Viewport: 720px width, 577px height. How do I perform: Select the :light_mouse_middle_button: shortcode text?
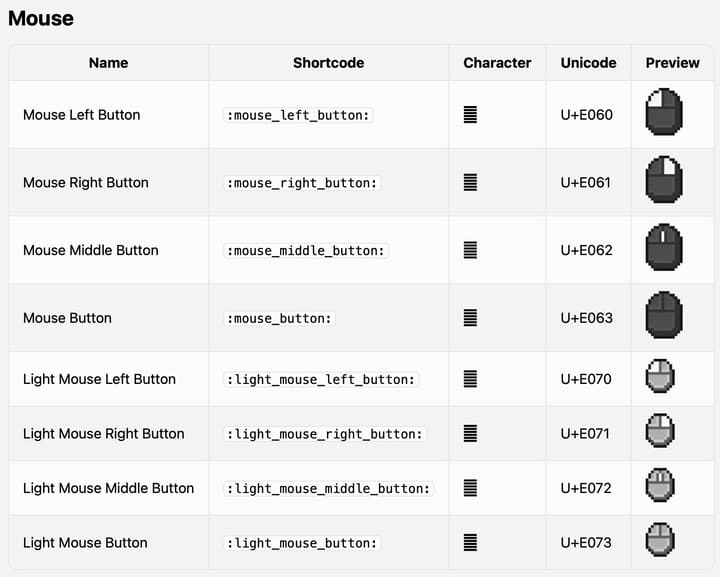tap(329, 489)
